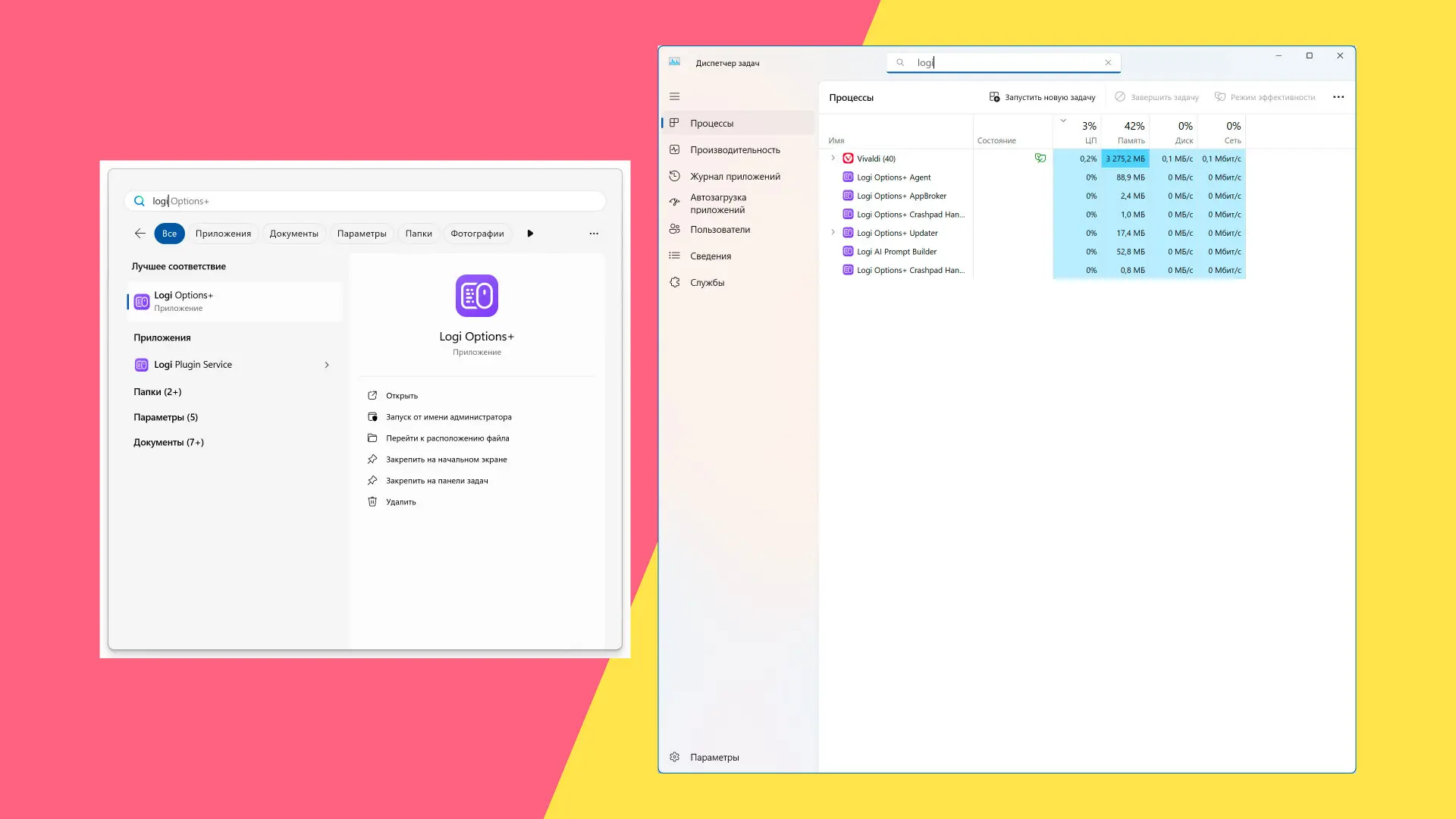
Task: Expand the Vivaldi (40) process group
Action: pyautogui.click(x=833, y=158)
